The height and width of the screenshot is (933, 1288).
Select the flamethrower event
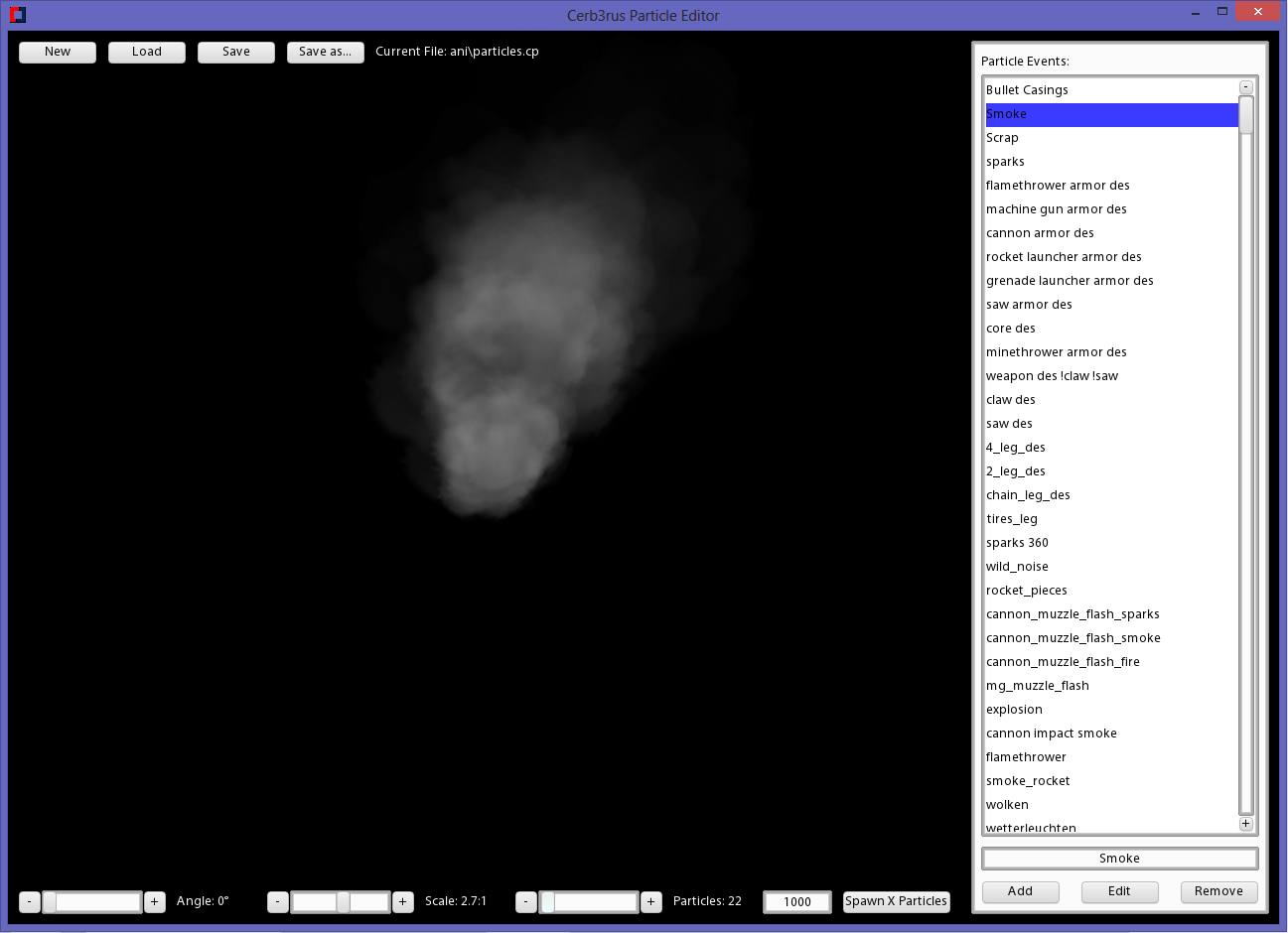[x=1026, y=756]
